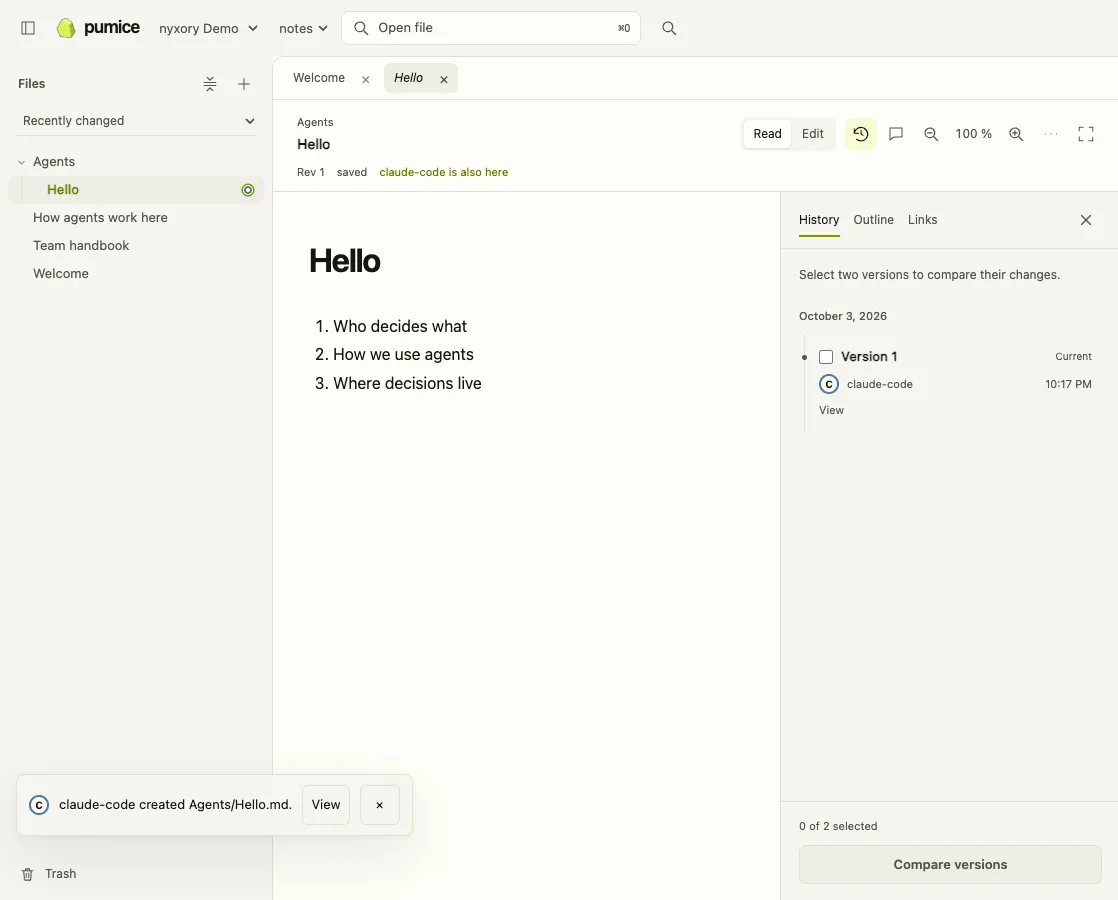
Task: Close the Hello tab
Action: point(443,79)
